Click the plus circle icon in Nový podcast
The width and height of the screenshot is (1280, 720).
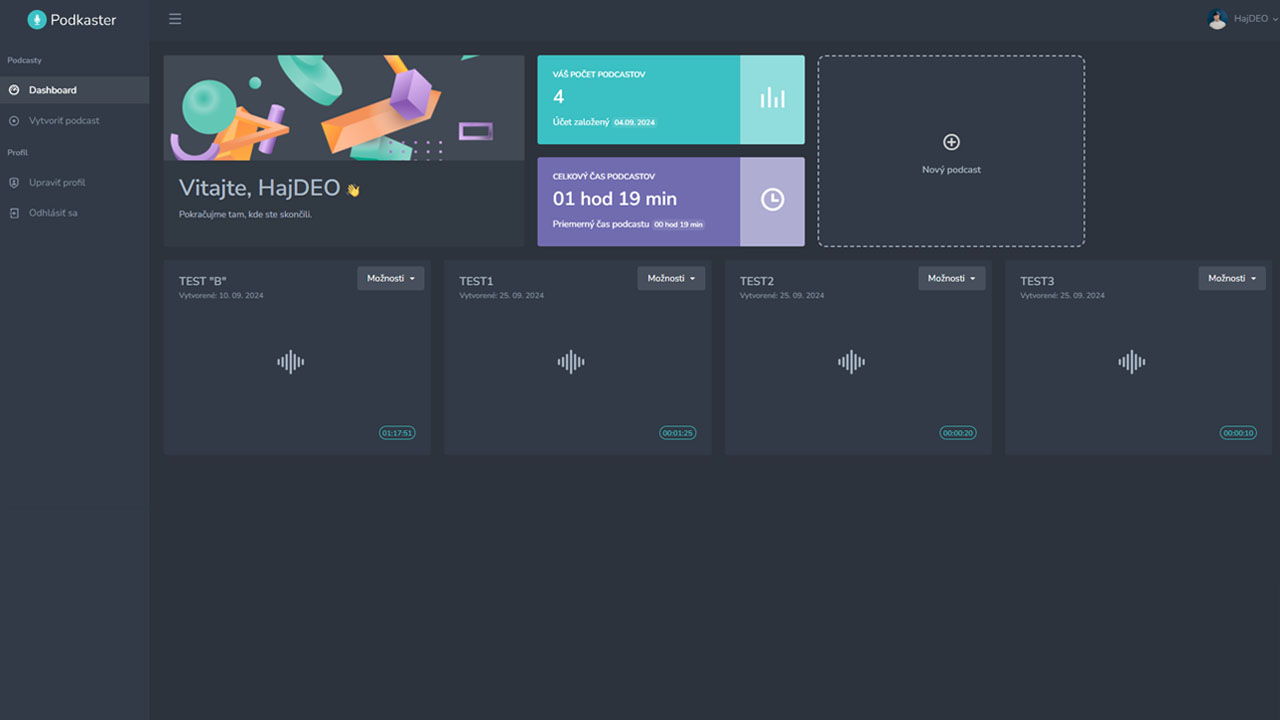pyautogui.click(x=951, y=142)
